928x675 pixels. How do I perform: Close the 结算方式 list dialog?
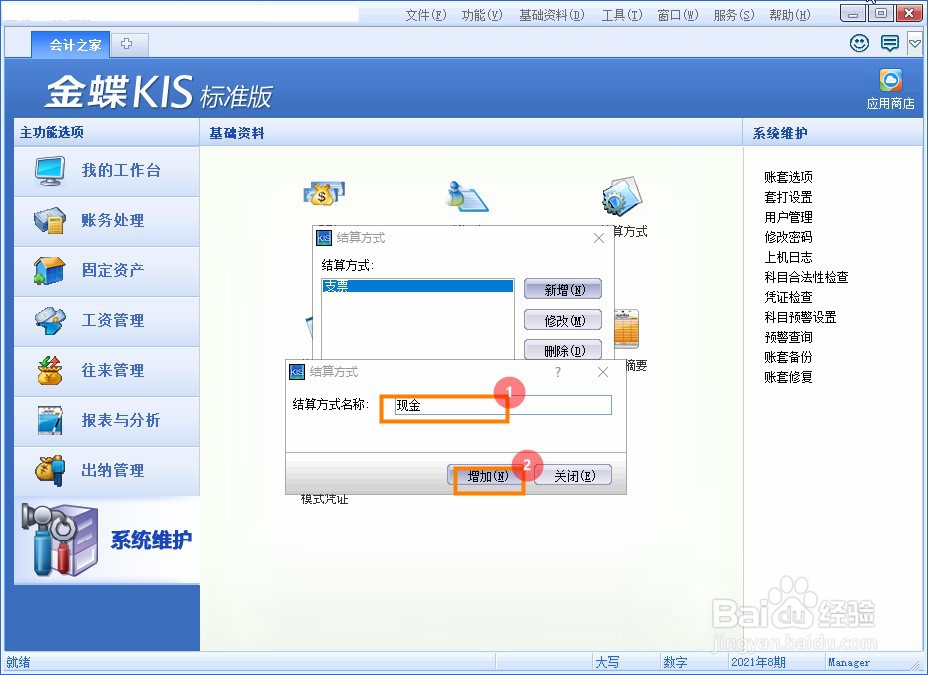(x=598, y=238)
